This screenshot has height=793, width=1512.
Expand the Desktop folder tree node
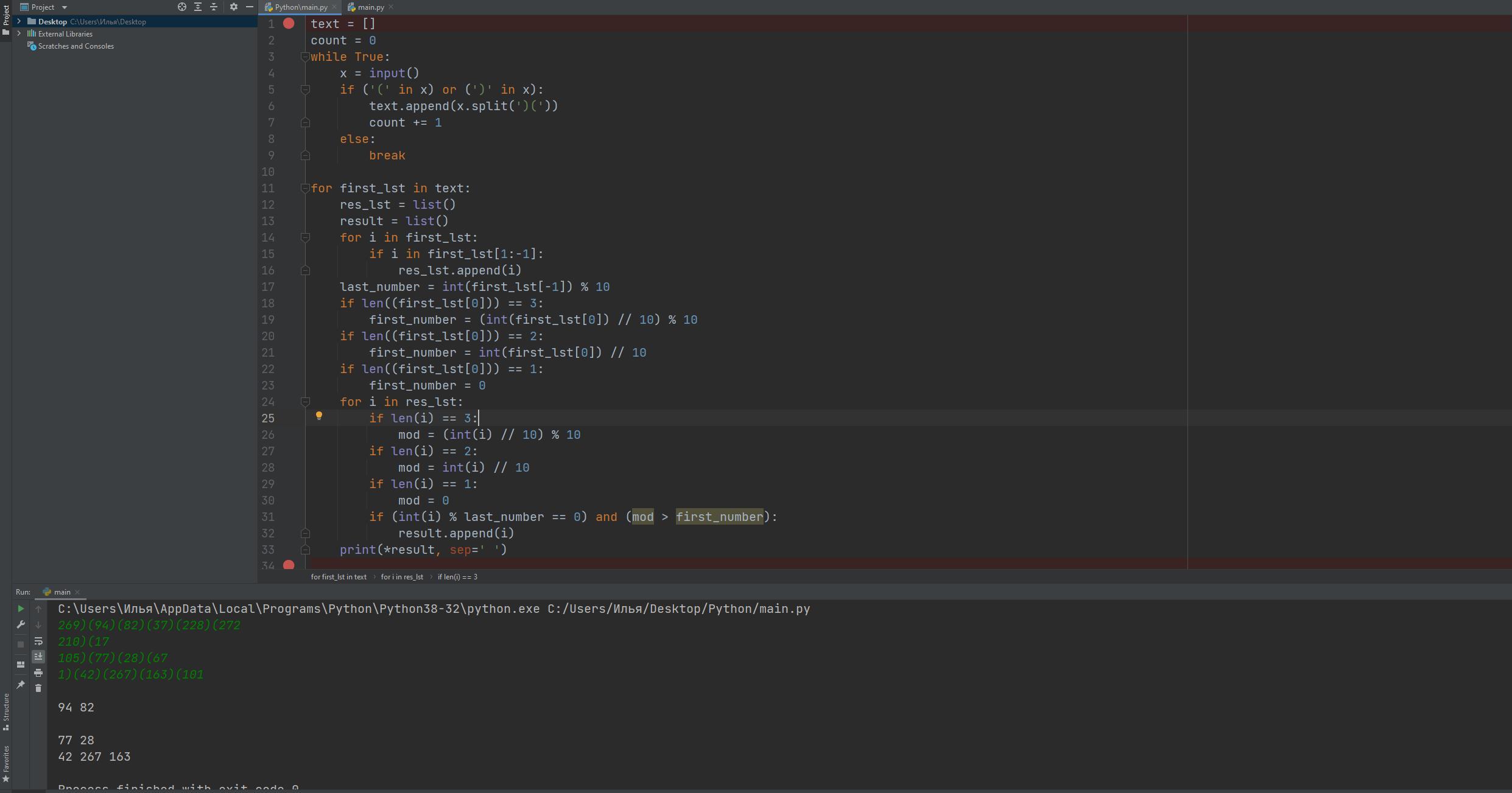(19, 21)
